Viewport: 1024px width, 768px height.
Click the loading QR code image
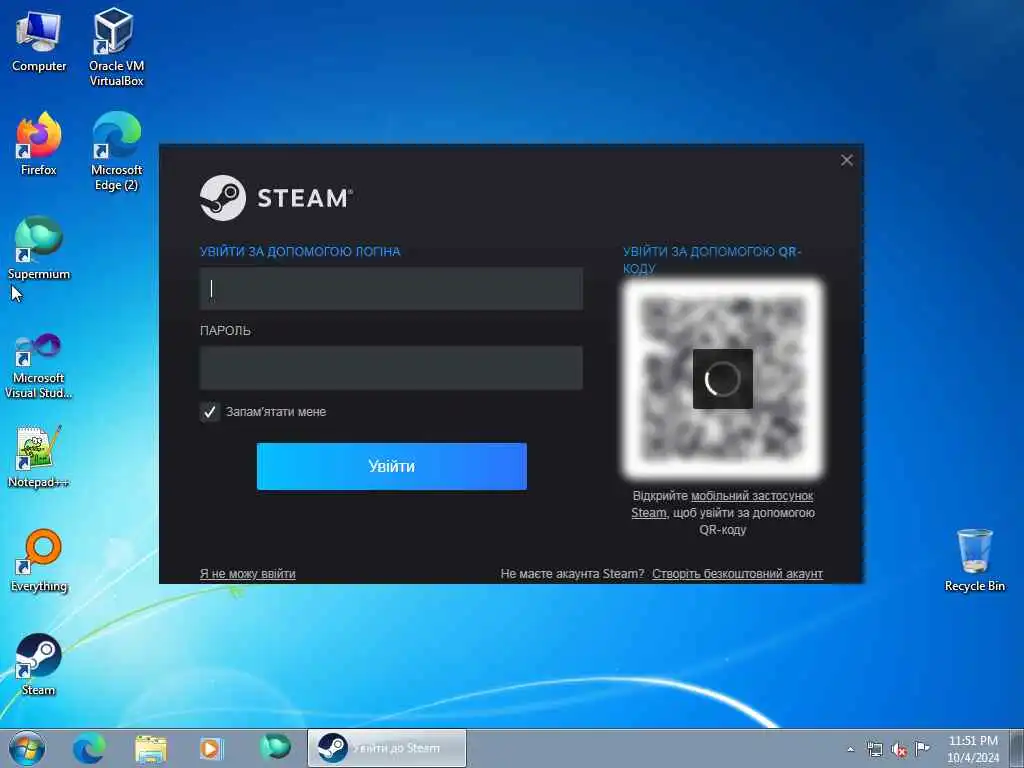(722, 379)
